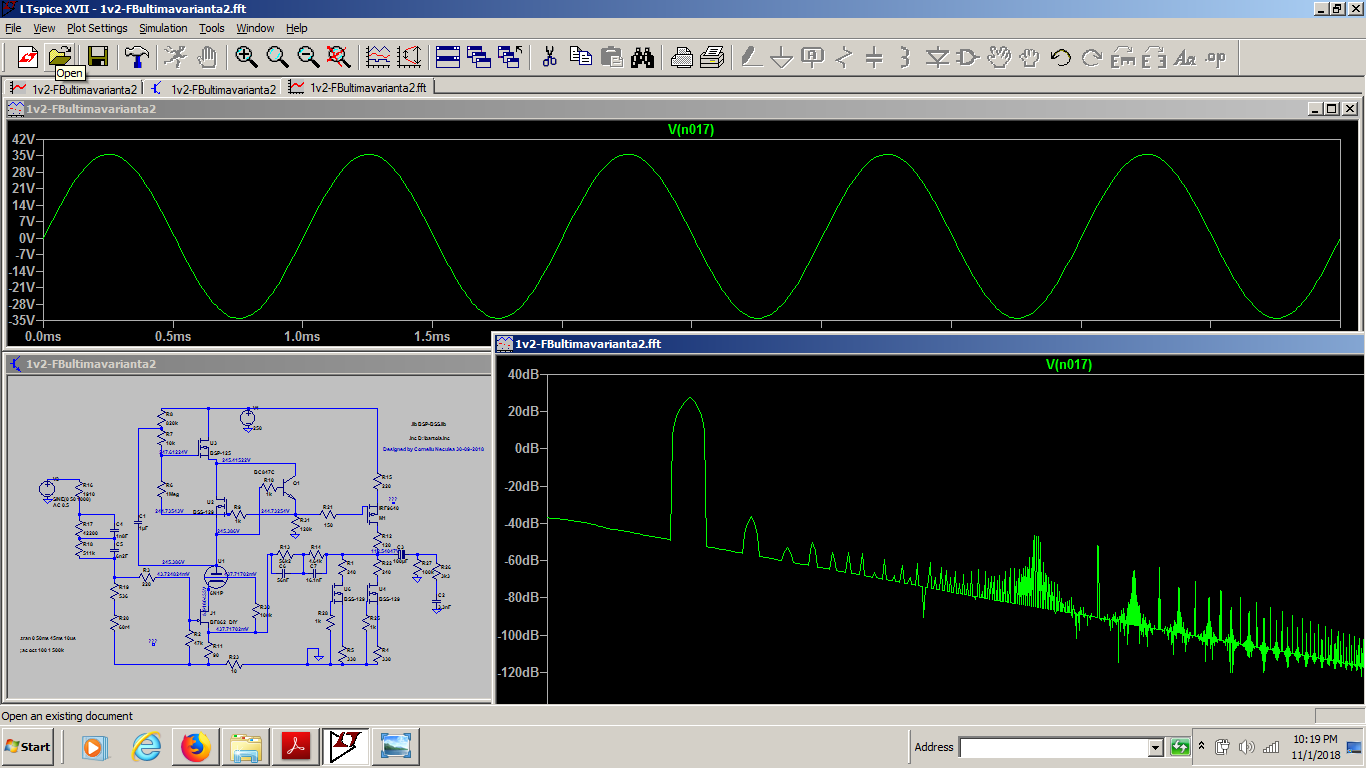The width and height of the screenshot is (1366, 768).
Task: Undo the last action
Action: pos(1061,56)
